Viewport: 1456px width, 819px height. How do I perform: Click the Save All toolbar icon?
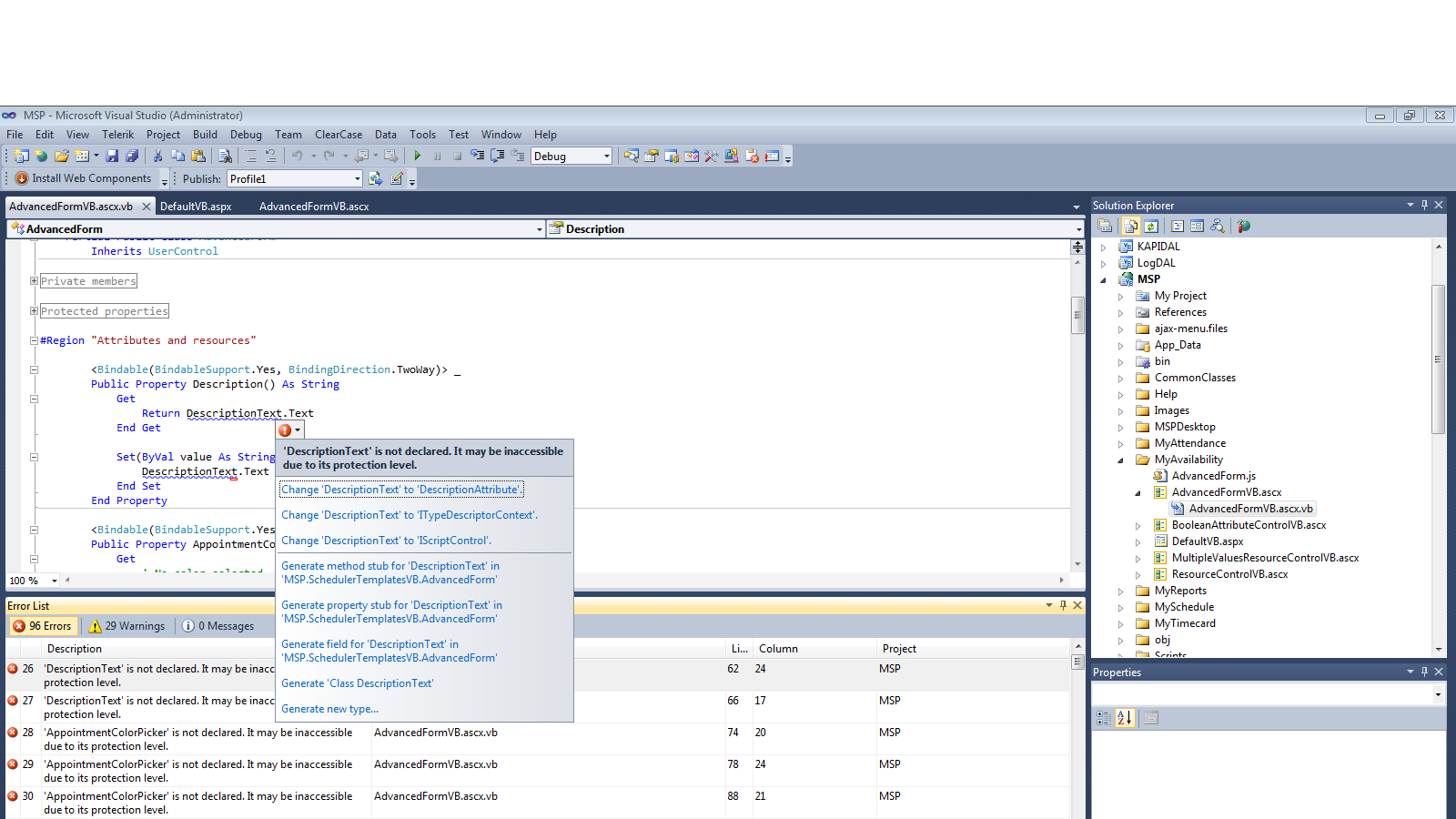tap(132, 156)
